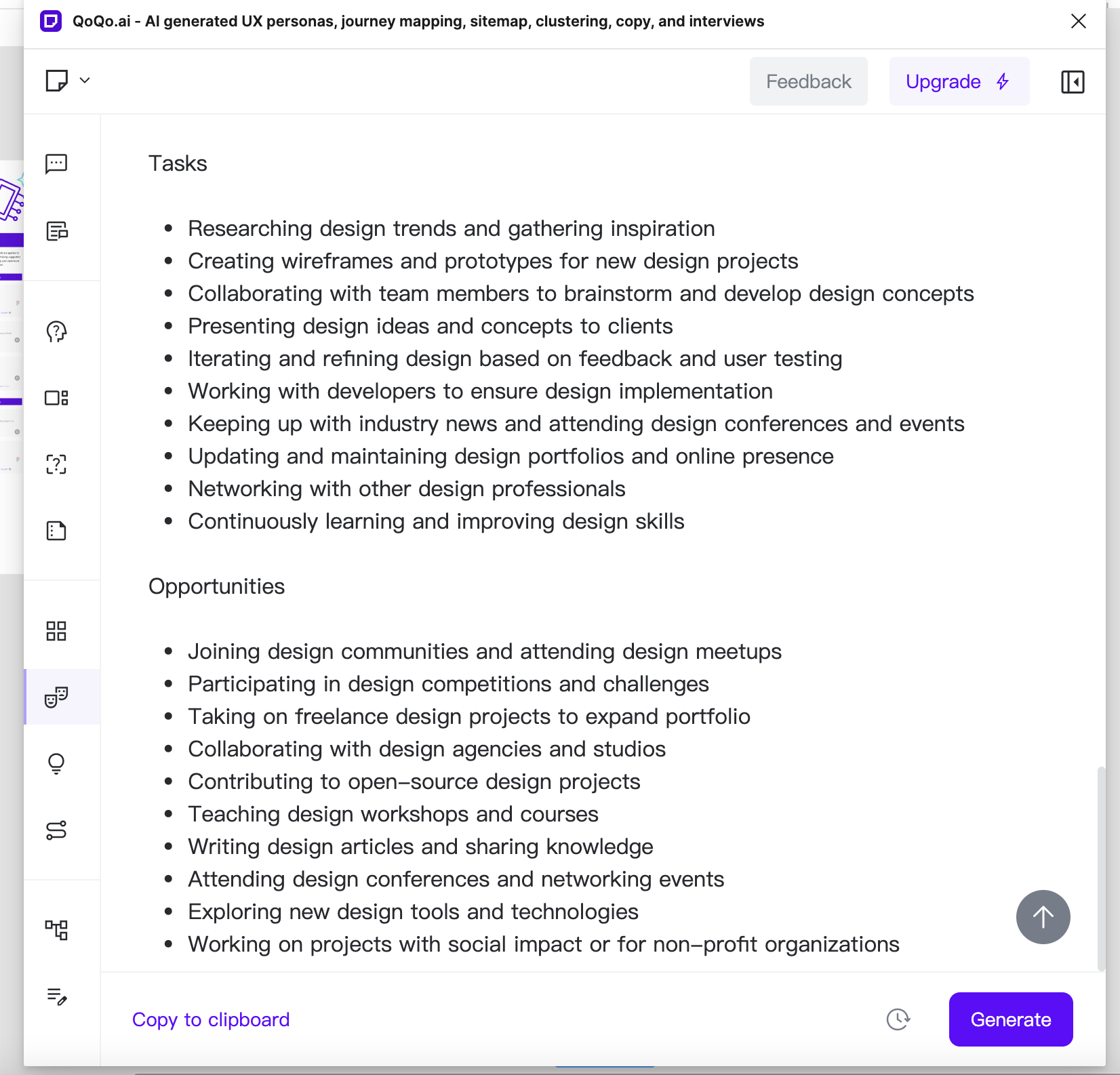
Task: Open the journey route sidebar icon
Action: coord(56,830)
